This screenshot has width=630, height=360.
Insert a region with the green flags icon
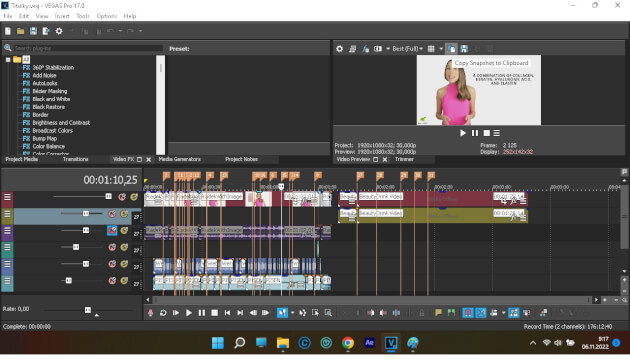click(451, 313)
